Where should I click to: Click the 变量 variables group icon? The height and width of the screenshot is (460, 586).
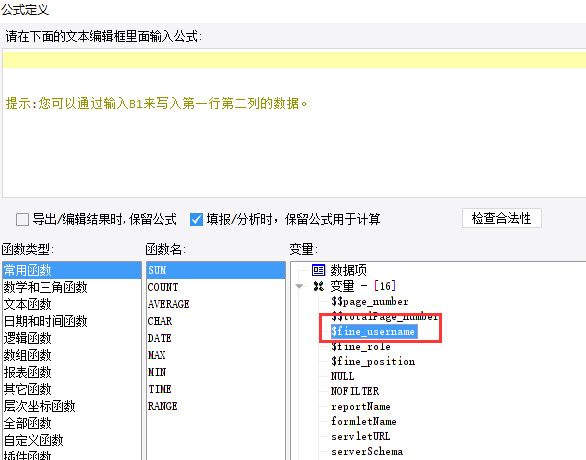pyautogui.click(x=318, y=286)
